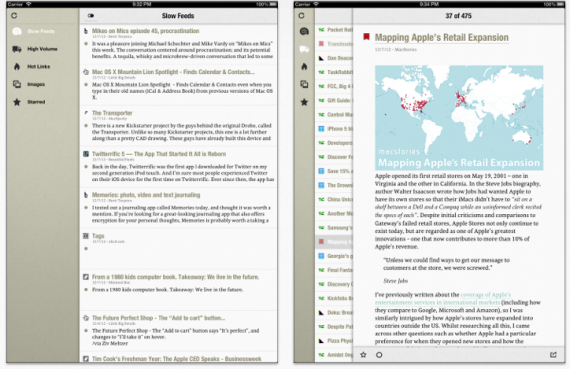Viewport: 570px width, 369px height.
Task: Star the article using bottom toolbar star
Action: [x=363, y=354]
